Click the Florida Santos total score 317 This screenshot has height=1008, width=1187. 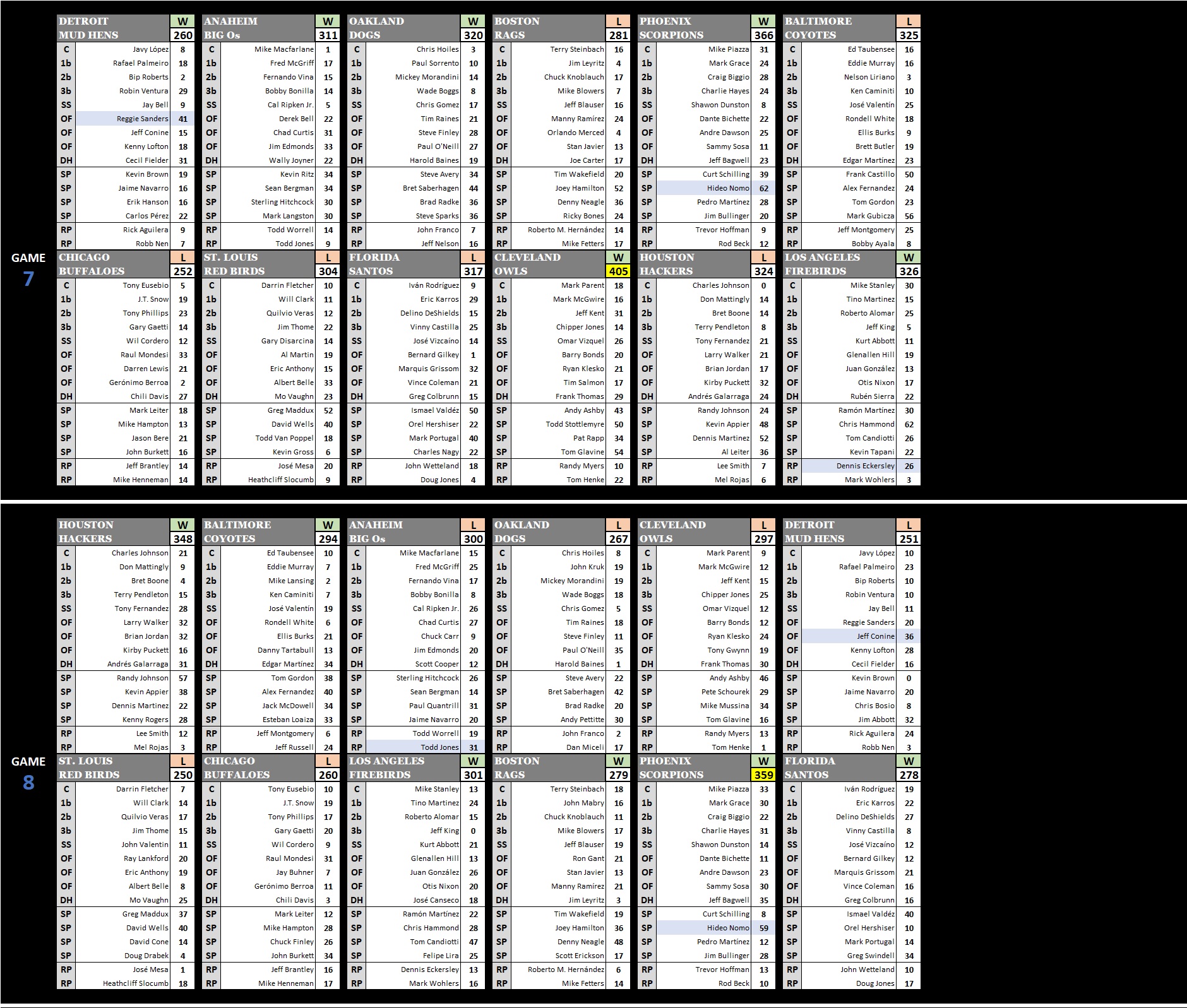[473, 271]
